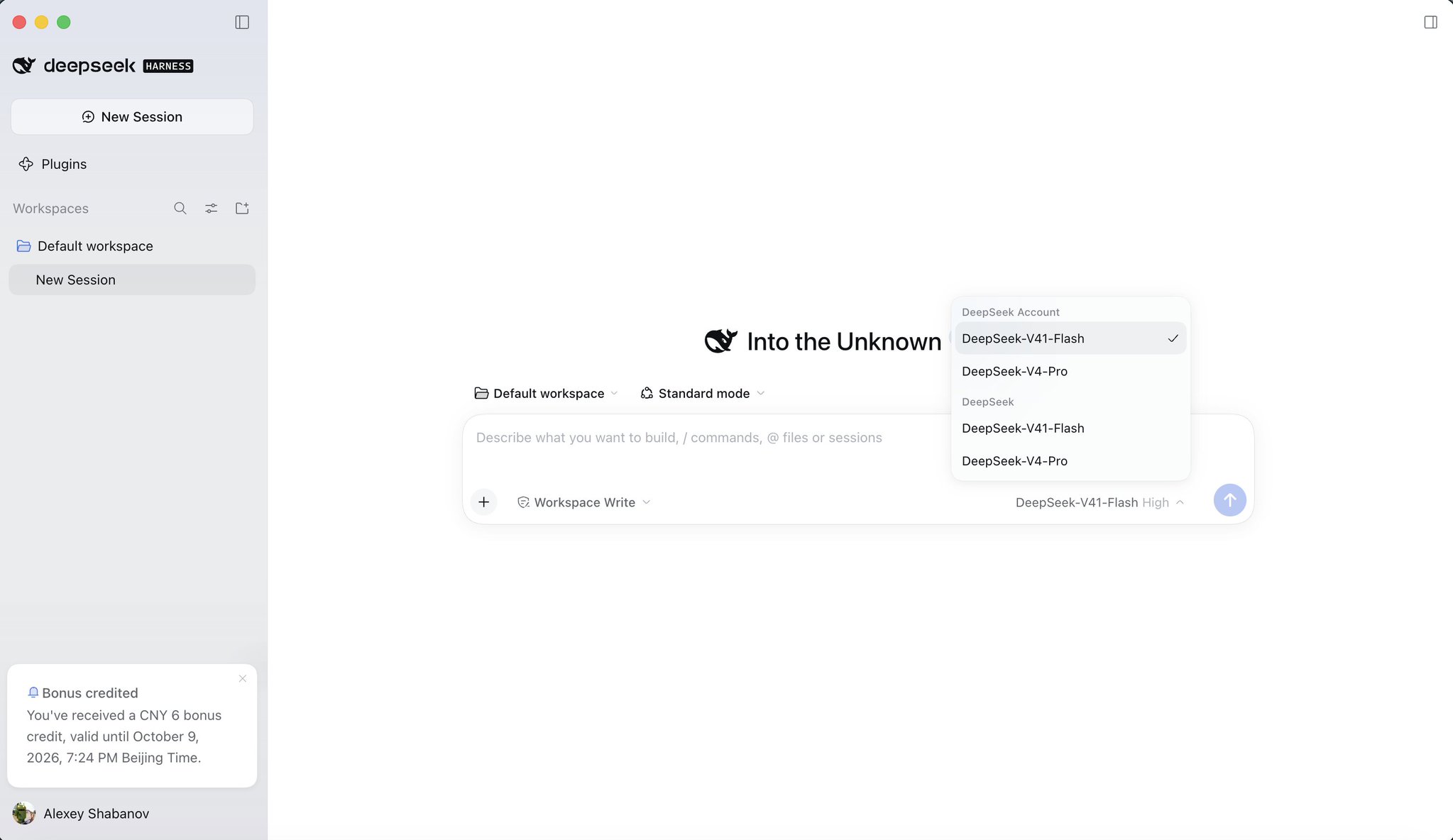Dismiss the Bonus credited notification
The image size is (1453, 840).
click(243, 678)
